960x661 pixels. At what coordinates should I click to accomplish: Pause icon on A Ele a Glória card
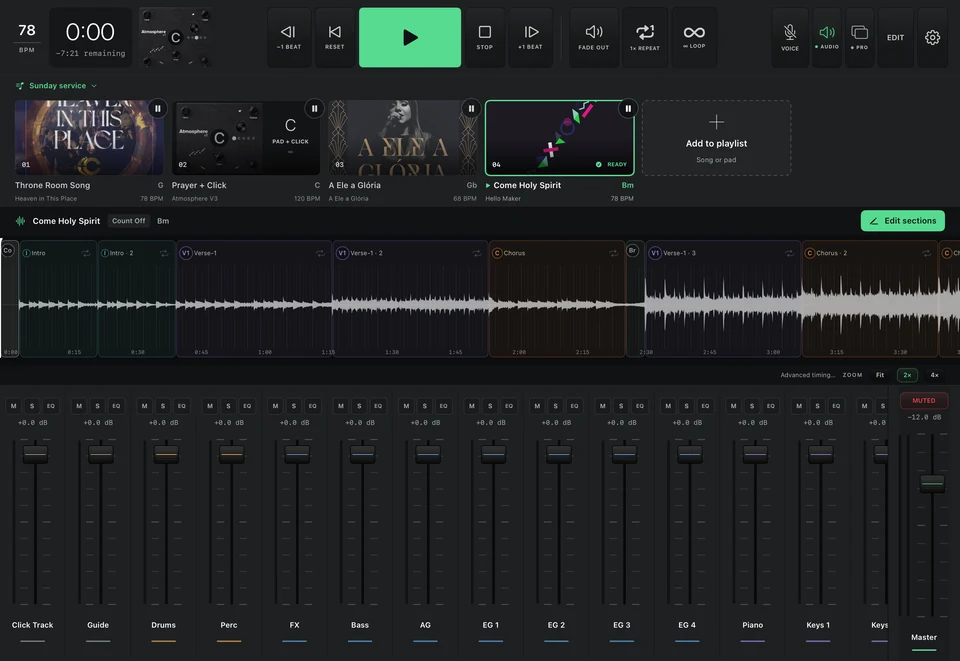tap(471, 108)
